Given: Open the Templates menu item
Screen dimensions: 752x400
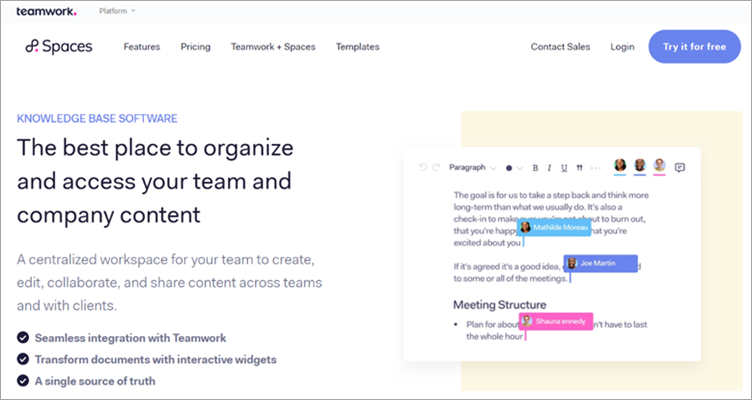Looking at the screenshot, I should click(357, 47).
